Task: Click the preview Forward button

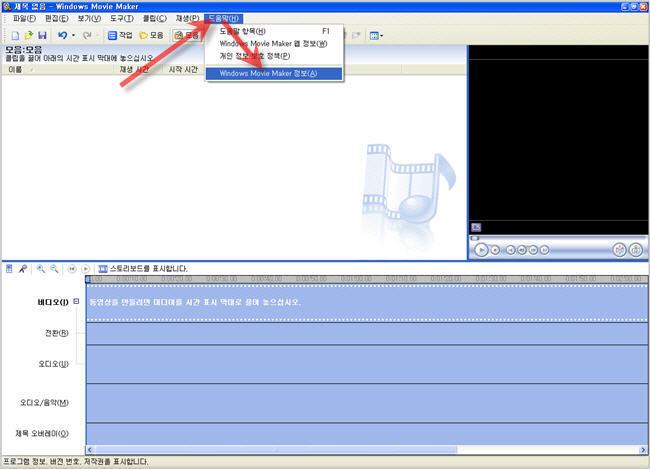Action: tap(544, 250)
